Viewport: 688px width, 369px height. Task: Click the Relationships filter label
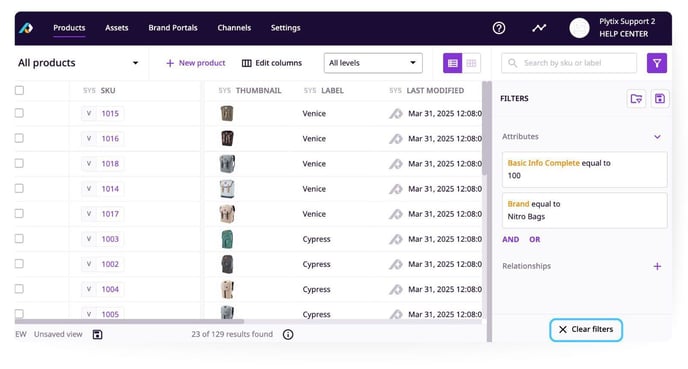[x=526, y=266]
